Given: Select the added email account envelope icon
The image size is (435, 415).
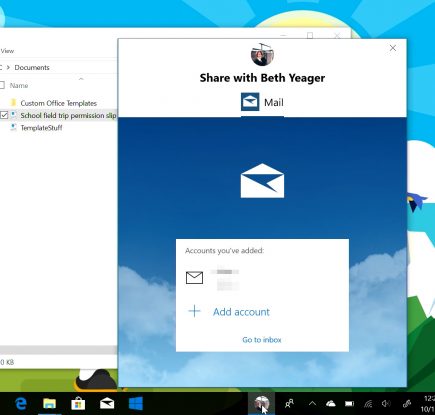Looking at the screenshot, I should tap(194, 277).
